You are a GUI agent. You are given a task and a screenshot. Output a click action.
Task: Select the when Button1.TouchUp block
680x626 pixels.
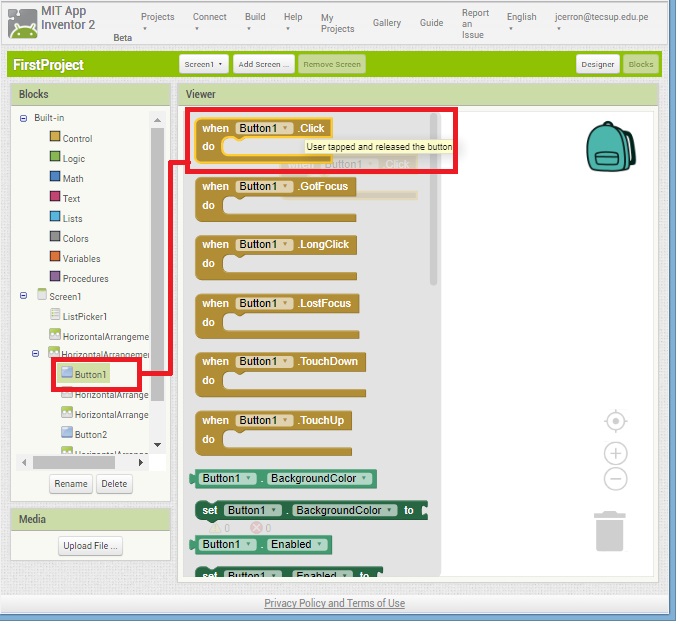273,433
